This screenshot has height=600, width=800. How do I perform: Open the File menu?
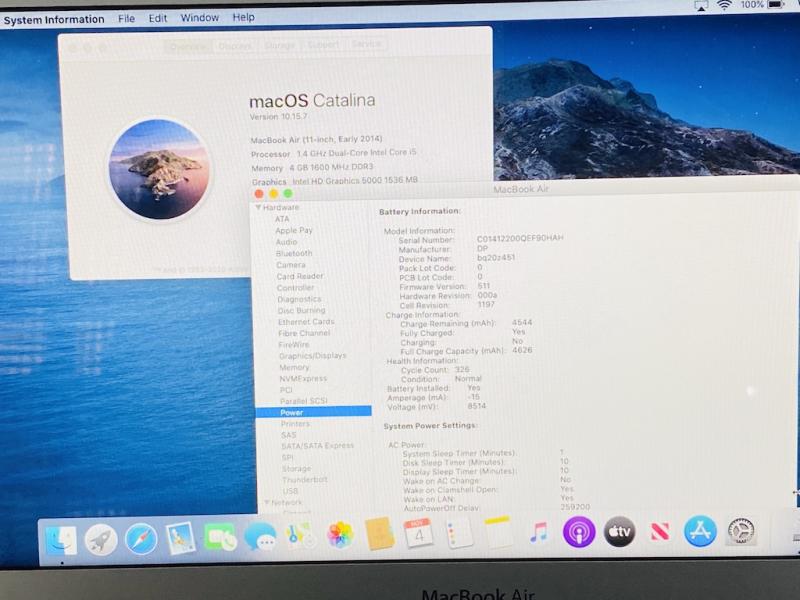tap(127, 18)
